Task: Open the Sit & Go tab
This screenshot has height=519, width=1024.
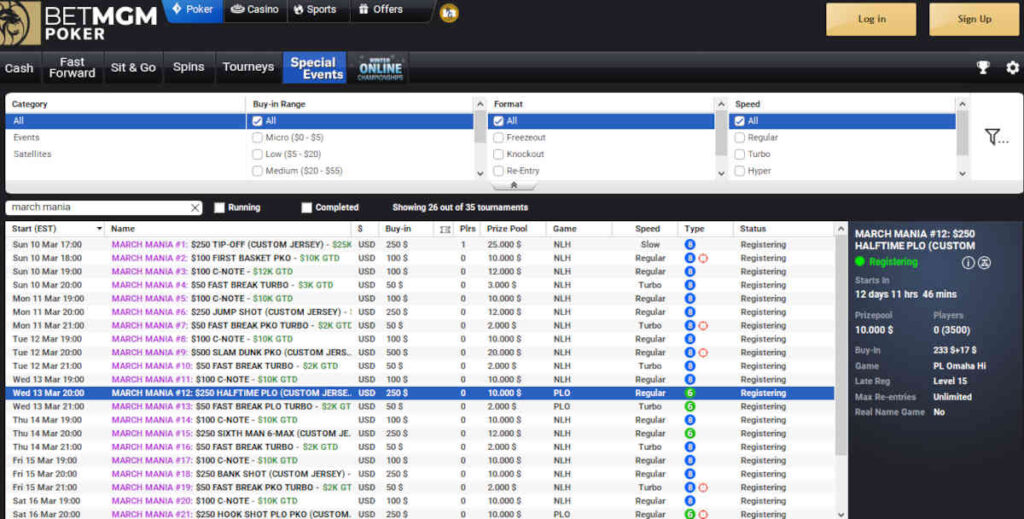Action: tap(133, 68)
